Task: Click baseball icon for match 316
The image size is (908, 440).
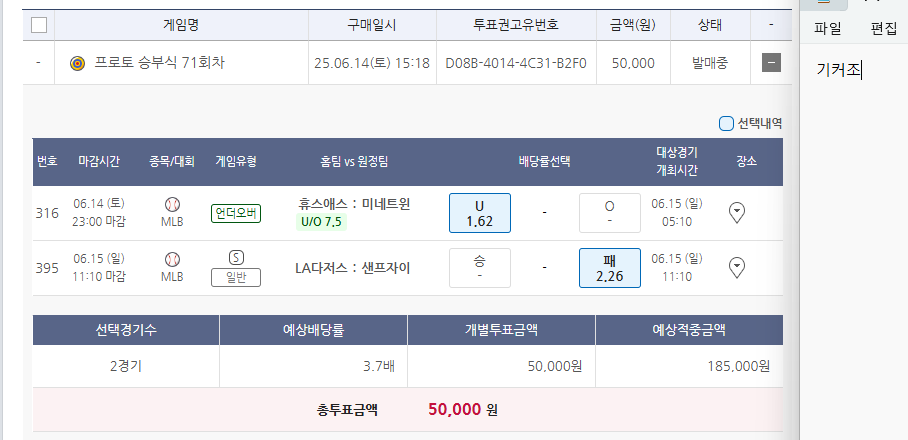Action: pos(172,204)
